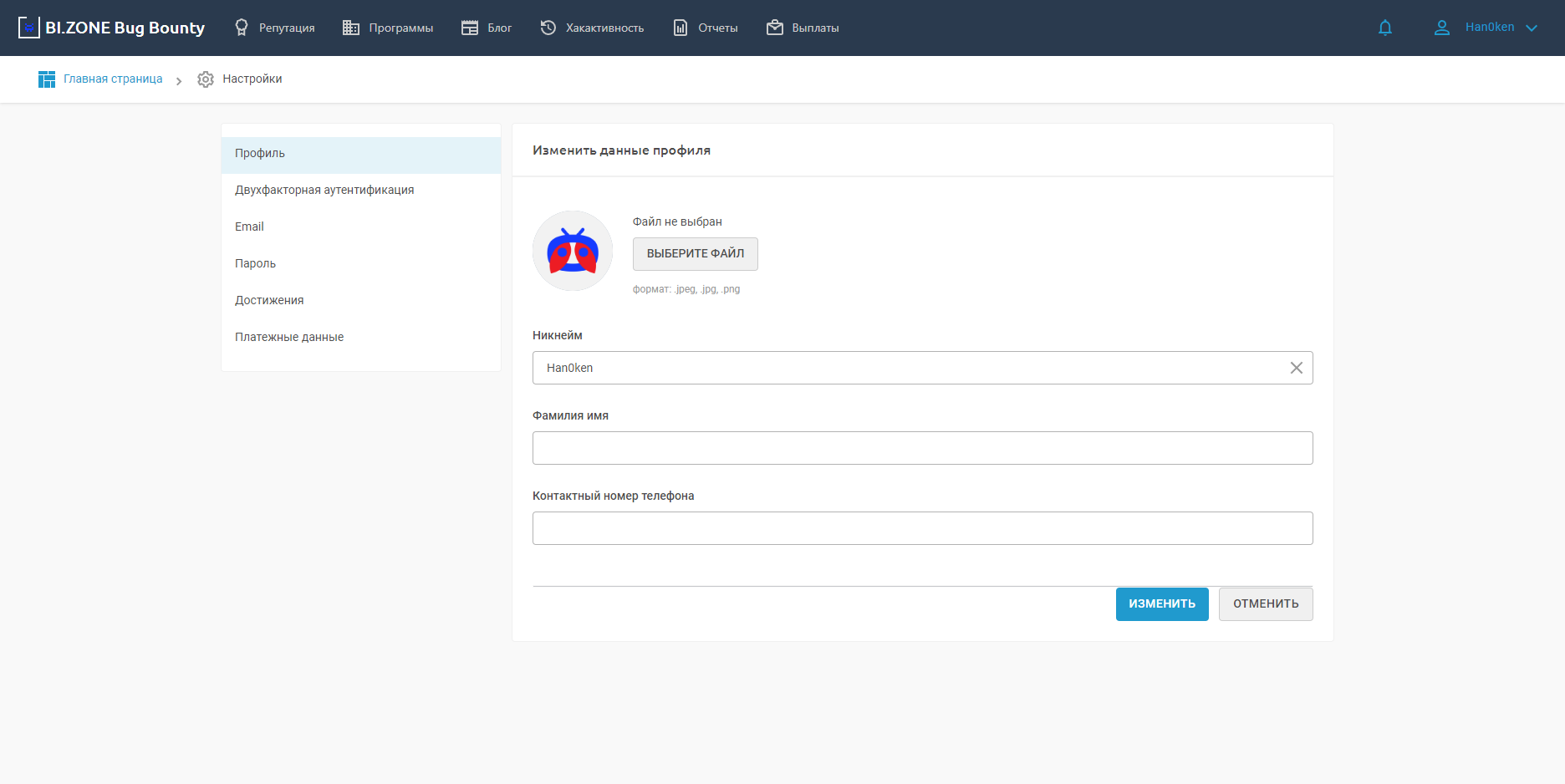The image size is (1565, 784).
Task: Open the notifications bell icon
Action: pyautogui.click(x=1385, y=28)
